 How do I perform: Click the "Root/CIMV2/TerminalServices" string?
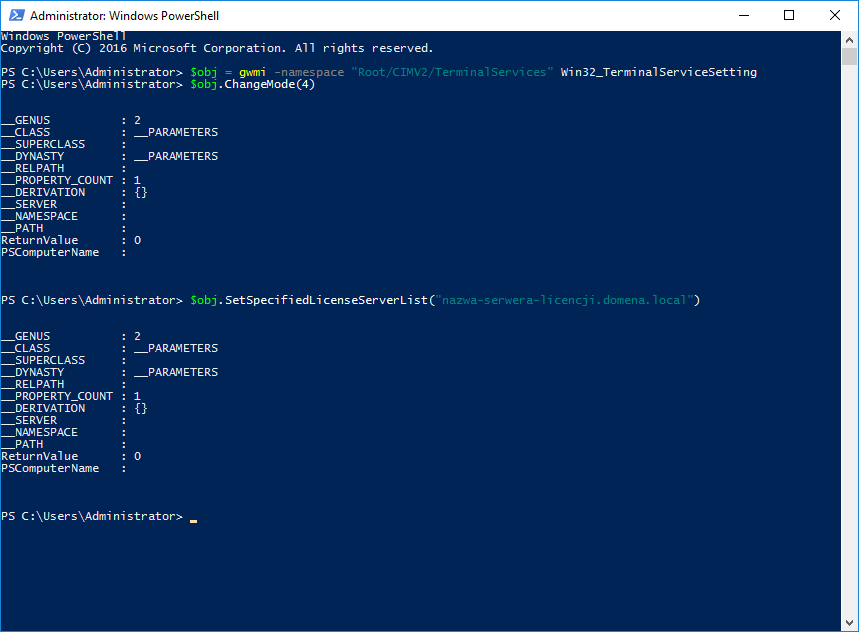point(452,72)
